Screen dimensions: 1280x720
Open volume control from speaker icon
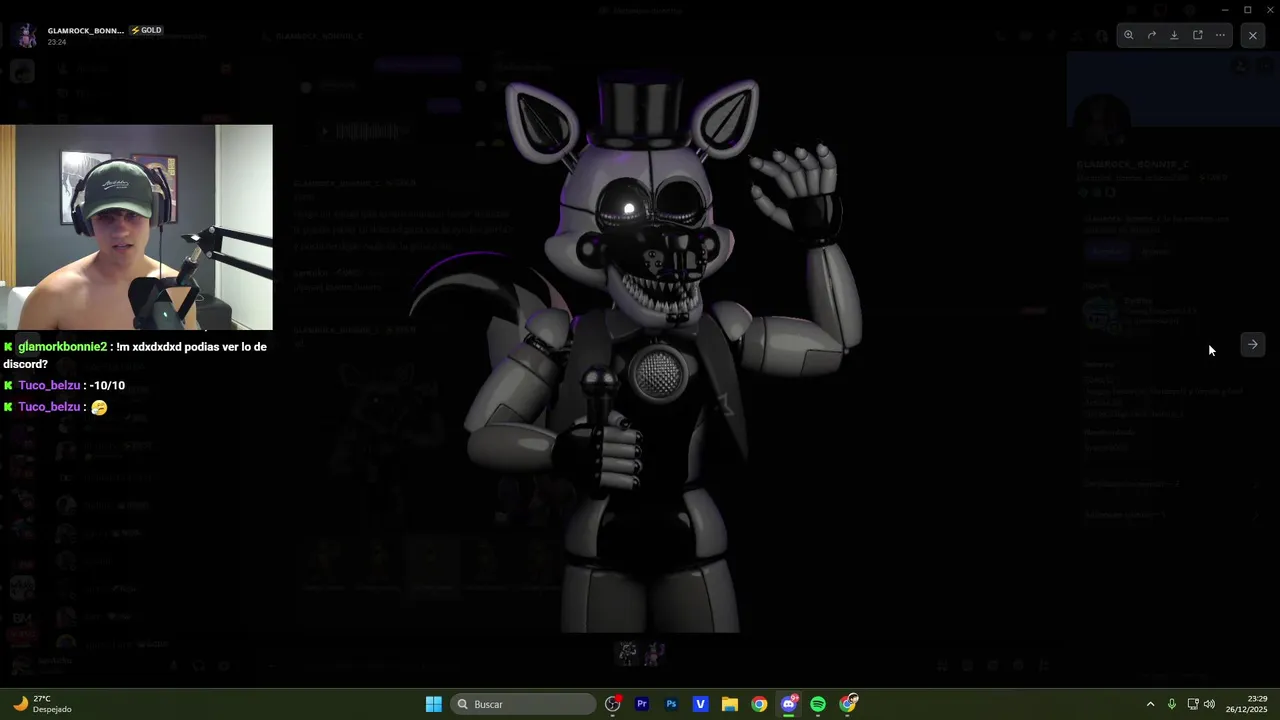(1209, 704)
